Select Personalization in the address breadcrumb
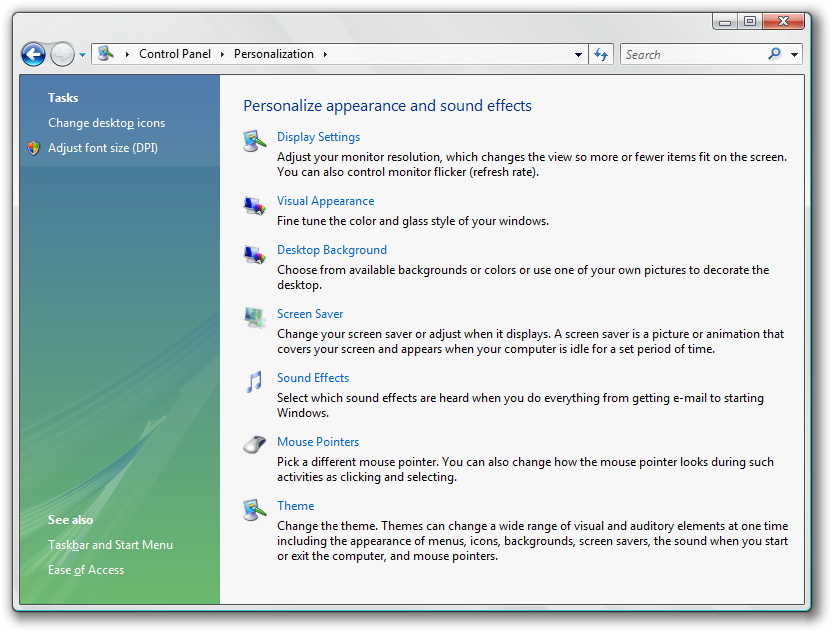This screenshot has width=832, height=632. [x=273, y=54]
